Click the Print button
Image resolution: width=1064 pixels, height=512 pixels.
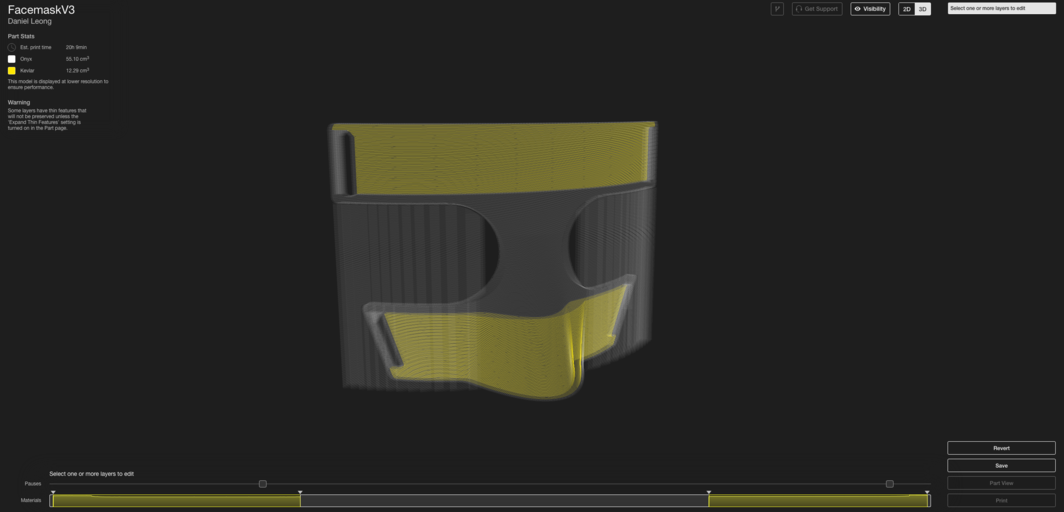pyautogui.click(x=1001, y=500)
